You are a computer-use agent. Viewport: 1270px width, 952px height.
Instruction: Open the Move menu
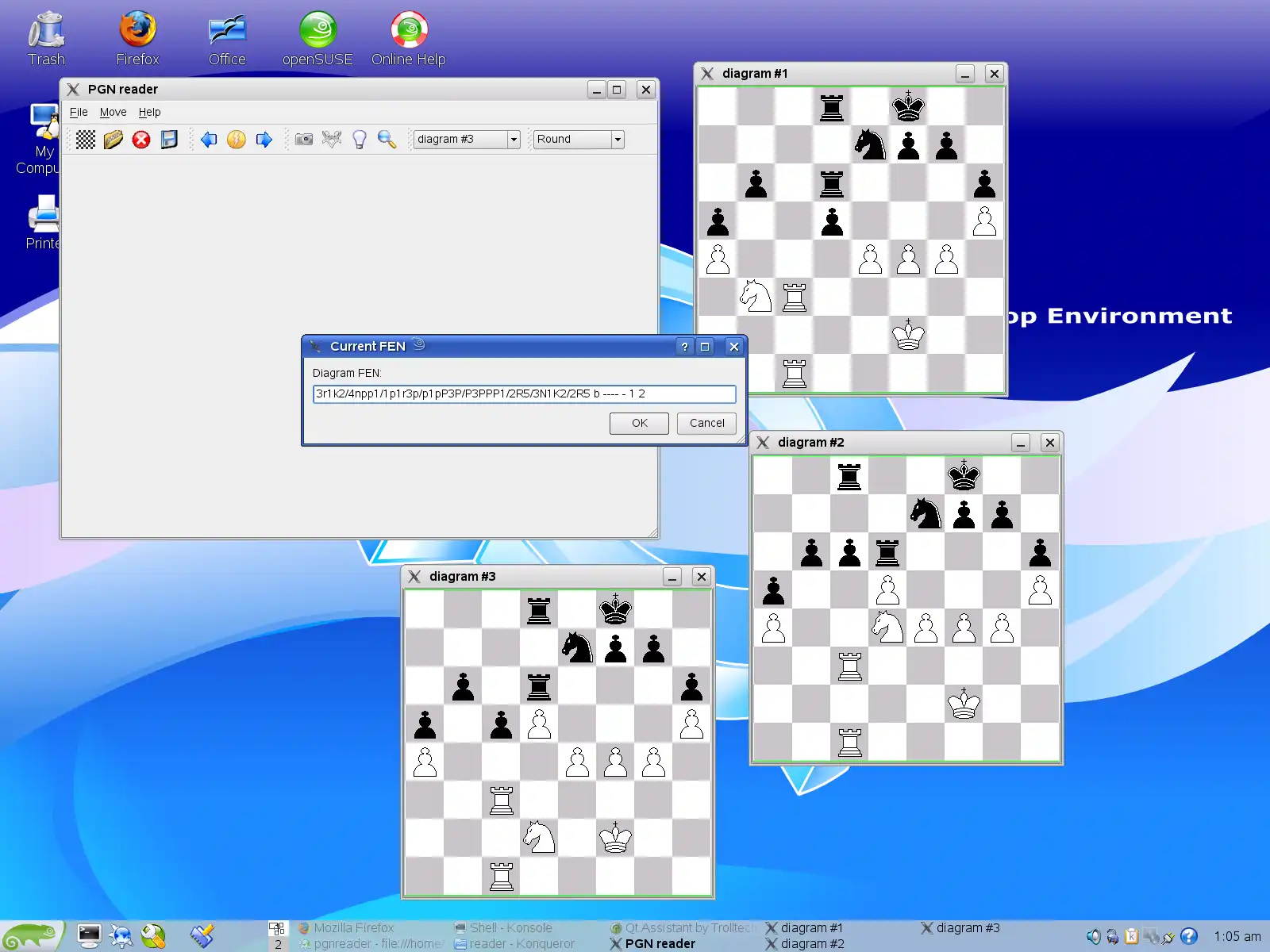(x=113, y=113)
